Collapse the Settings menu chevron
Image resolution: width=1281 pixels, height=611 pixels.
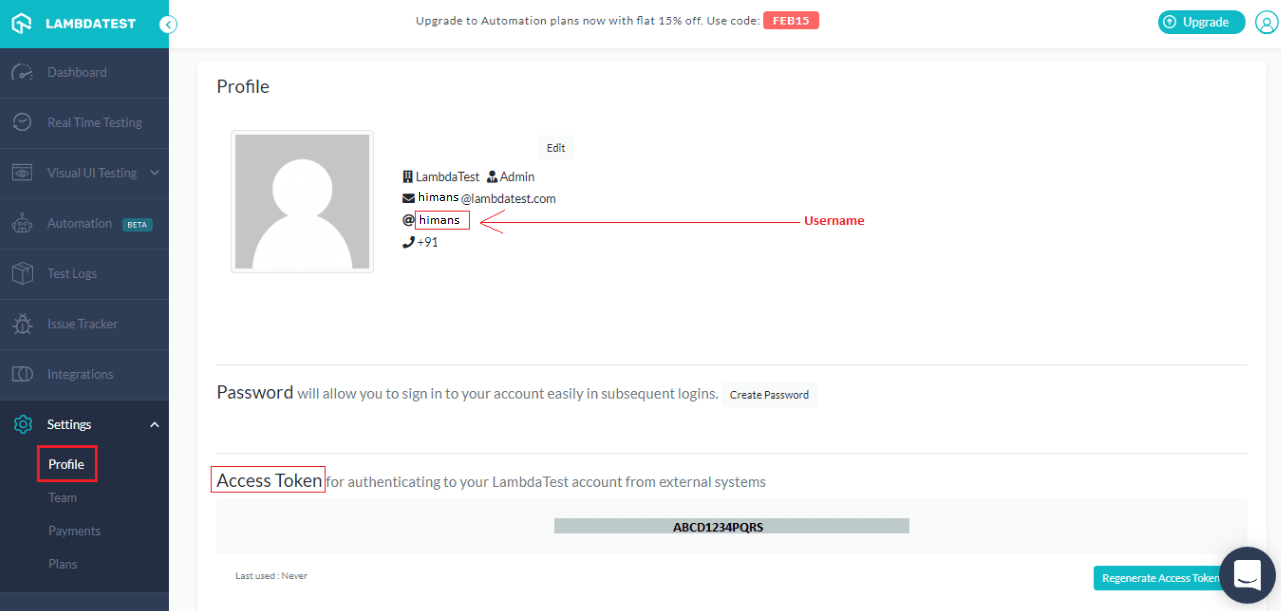[x=154, y=424]
